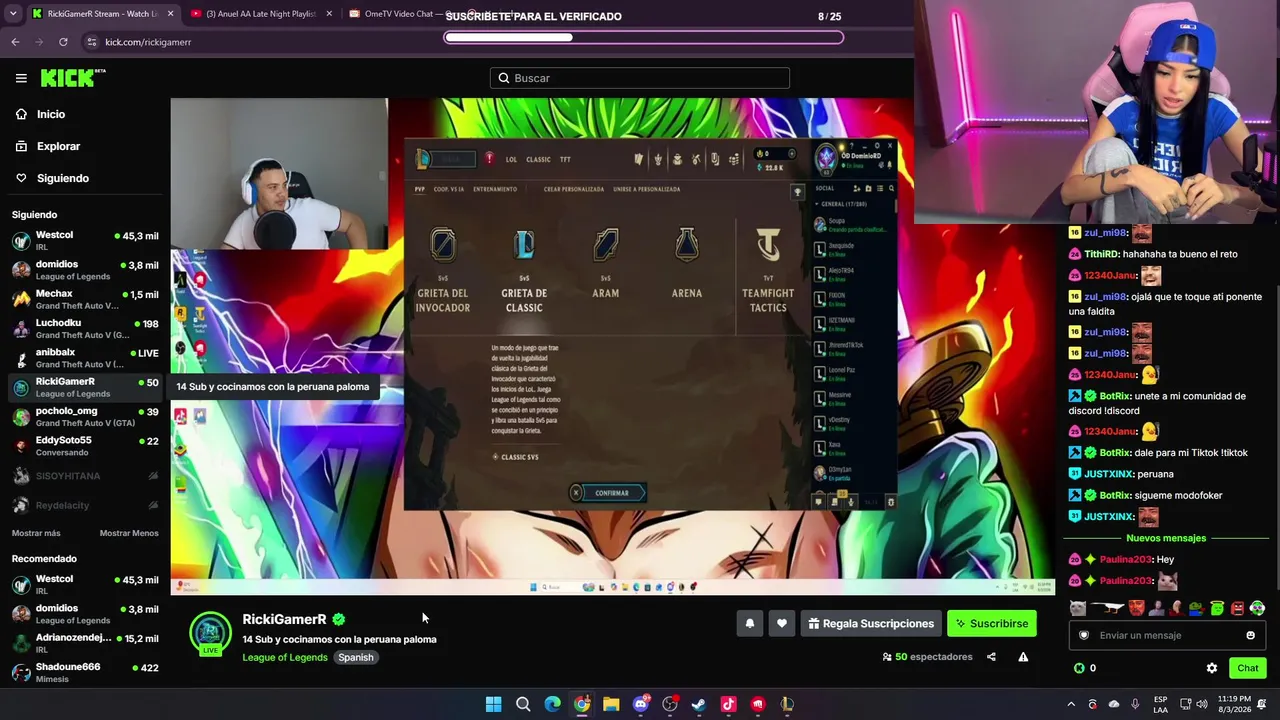Viewport: 1280px width, 720px height.
Task: Open Microsoft Edge from the taskbar
Action: pos(552,704)
